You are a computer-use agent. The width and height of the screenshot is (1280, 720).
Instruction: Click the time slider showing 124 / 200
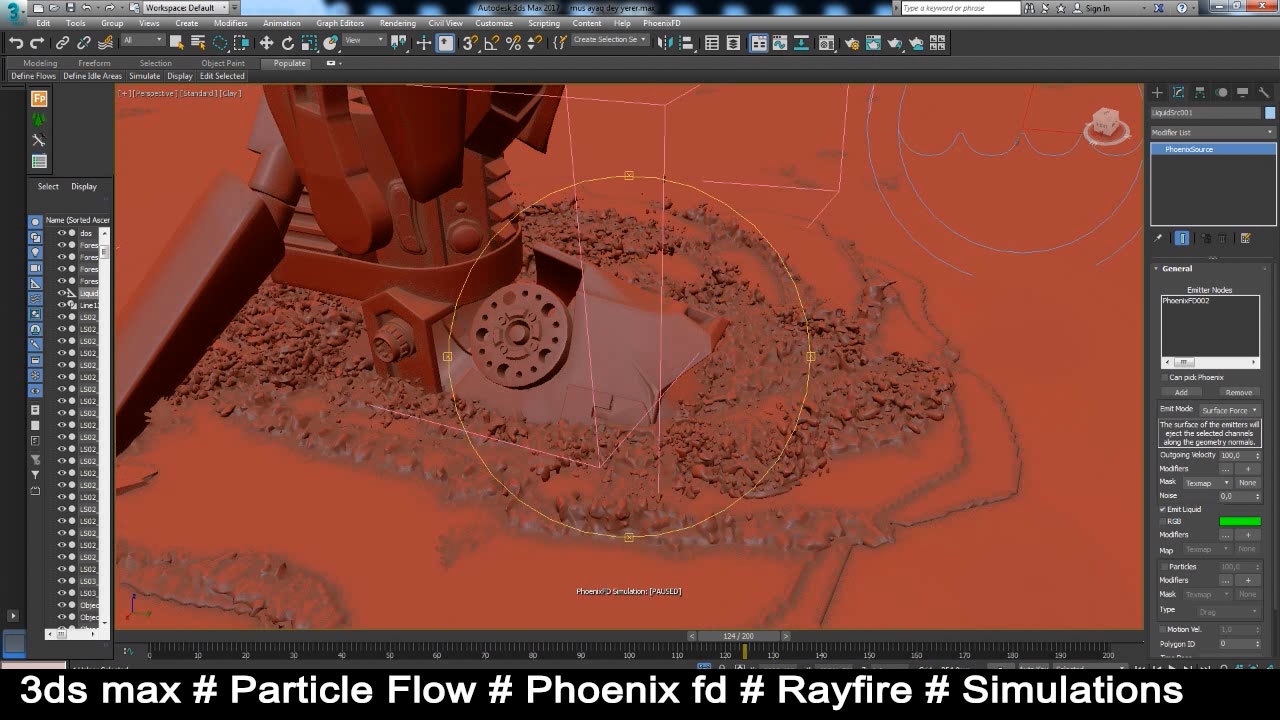coord(738,636)
